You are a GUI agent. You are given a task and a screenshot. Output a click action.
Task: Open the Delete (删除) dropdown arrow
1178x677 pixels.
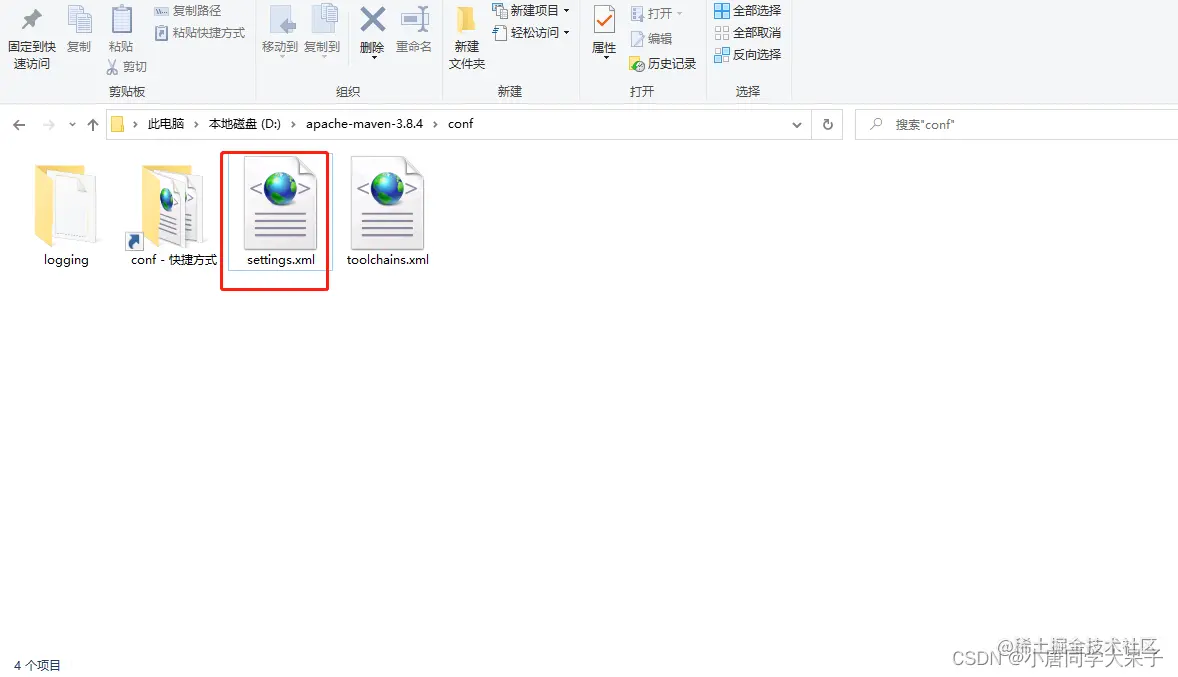pos(373,58)
